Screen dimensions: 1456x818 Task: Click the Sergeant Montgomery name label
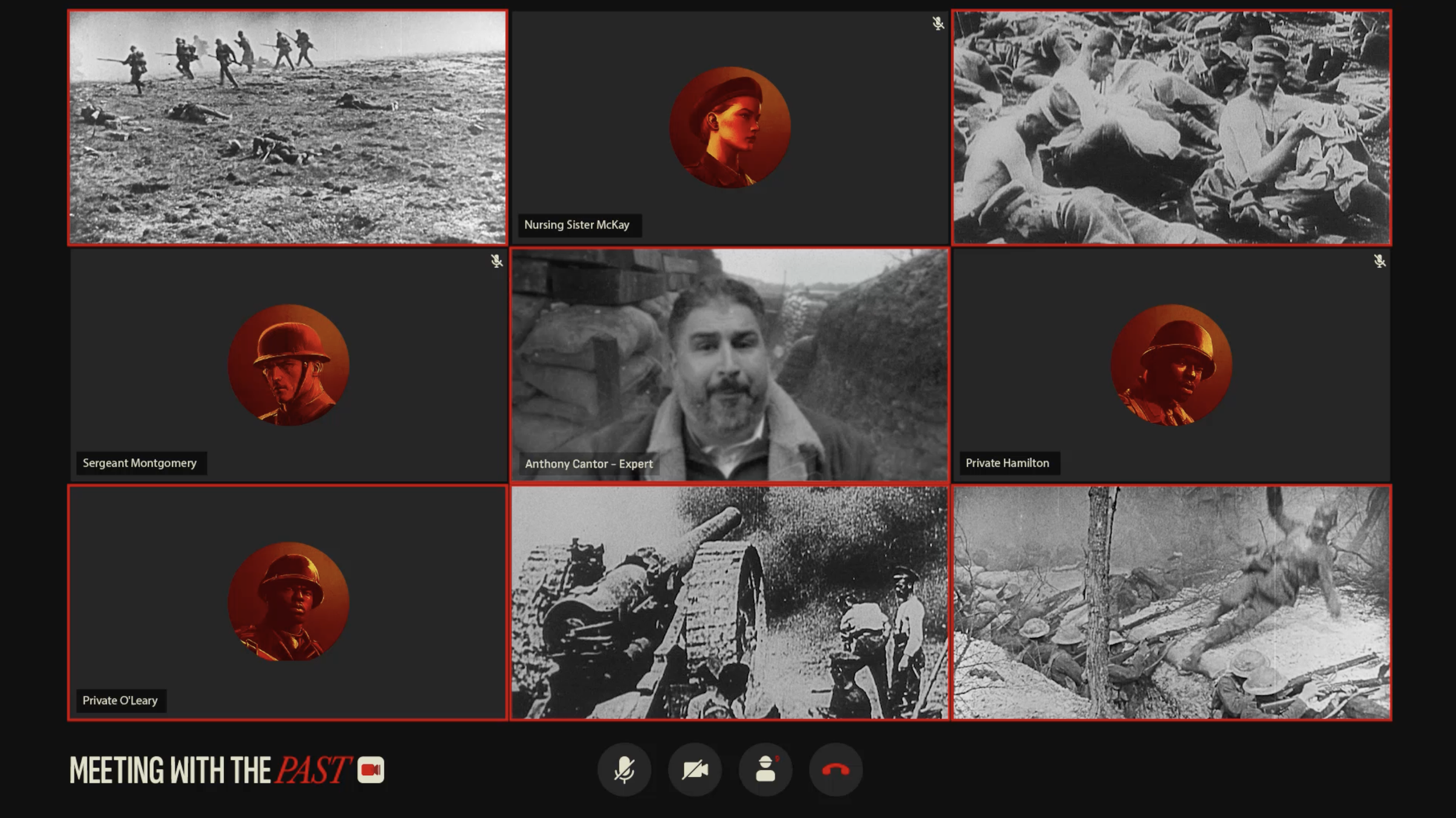point(140,463)
